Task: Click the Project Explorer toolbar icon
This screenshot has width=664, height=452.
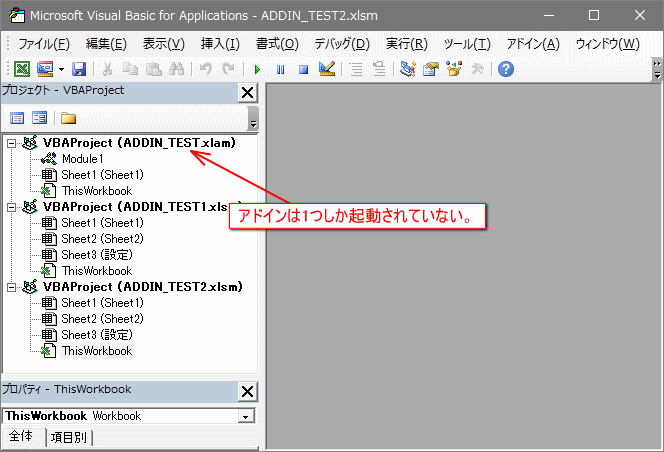Action: tap(407, 69)
